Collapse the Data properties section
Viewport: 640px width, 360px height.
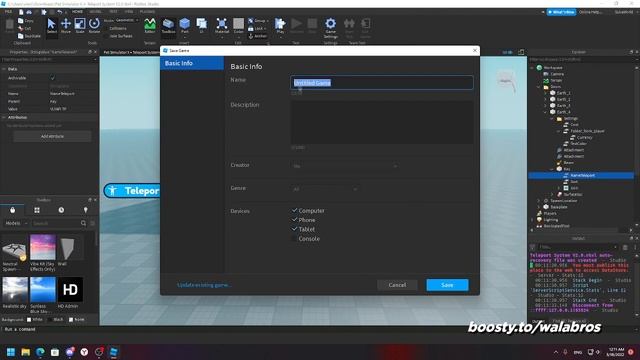4,69
